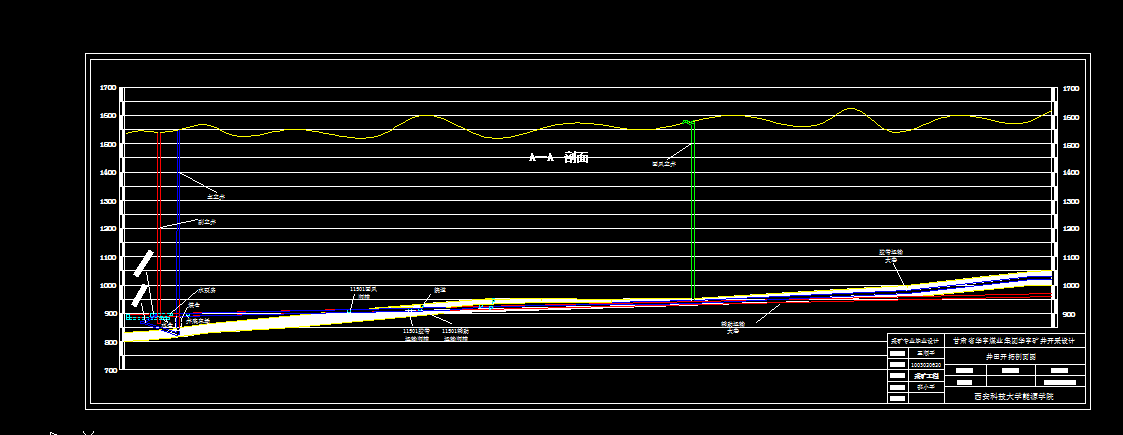Select the 900 label on left elevation scale
Viewport: 1123px width, 435px height.
[x=110, y=313]
